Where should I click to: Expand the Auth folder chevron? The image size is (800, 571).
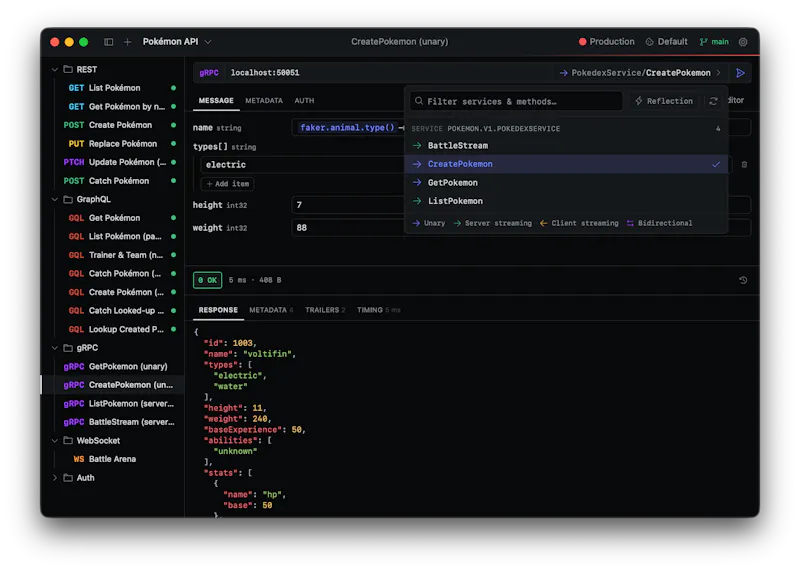[x=55, y=478]
